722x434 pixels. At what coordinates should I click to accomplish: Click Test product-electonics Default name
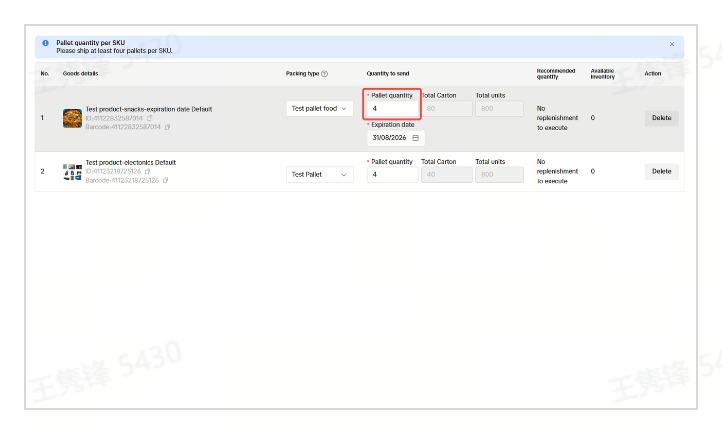[131, 162]
